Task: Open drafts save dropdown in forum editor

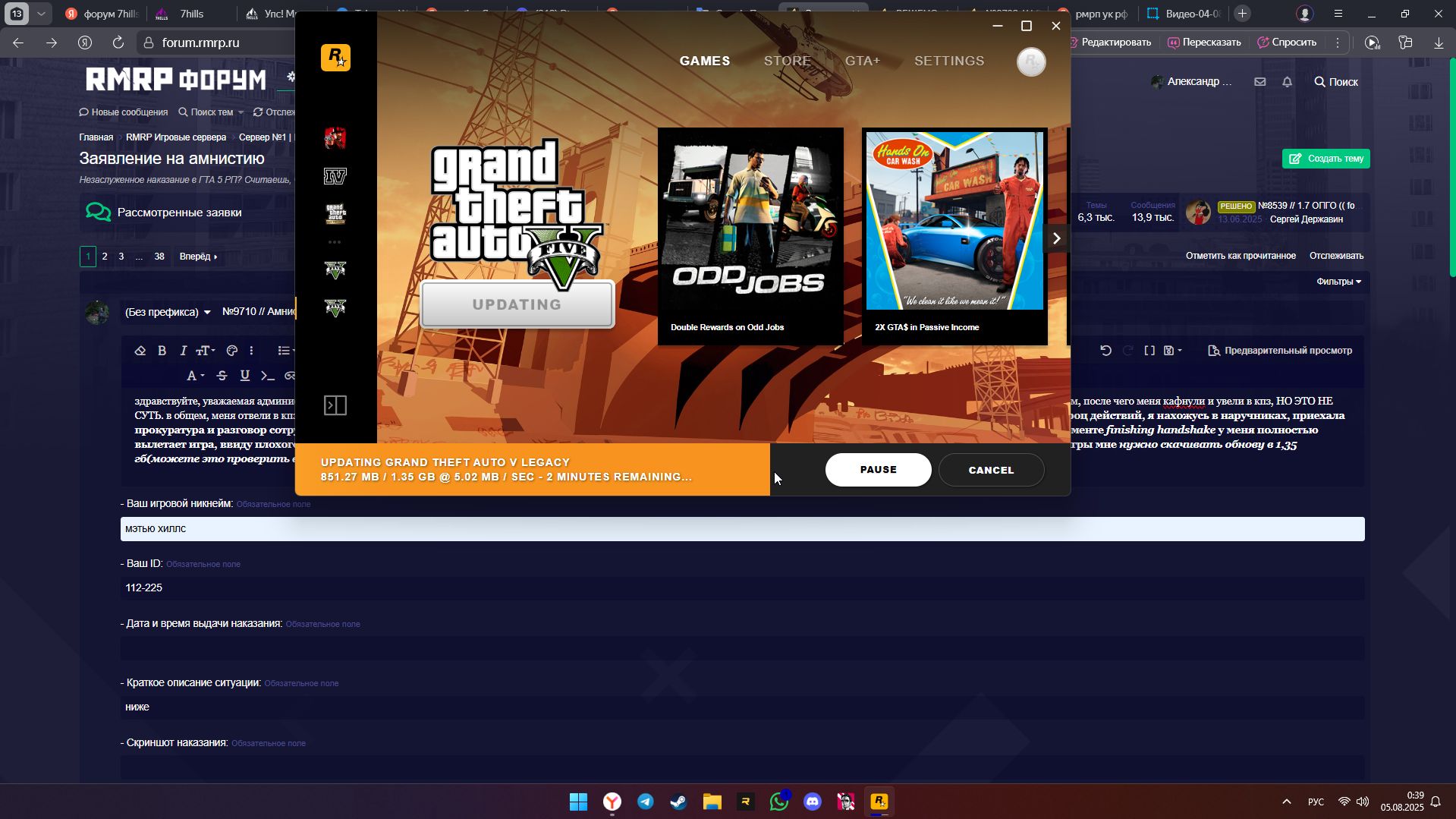Action: [1173, 351]
